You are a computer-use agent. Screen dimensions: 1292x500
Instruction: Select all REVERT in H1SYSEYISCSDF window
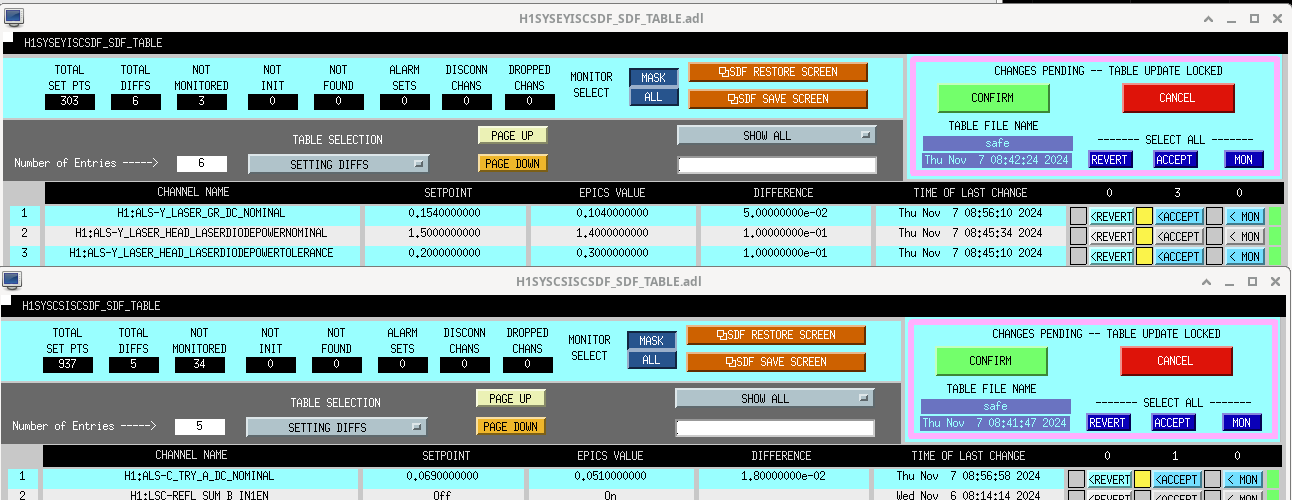pos(1110,159)
